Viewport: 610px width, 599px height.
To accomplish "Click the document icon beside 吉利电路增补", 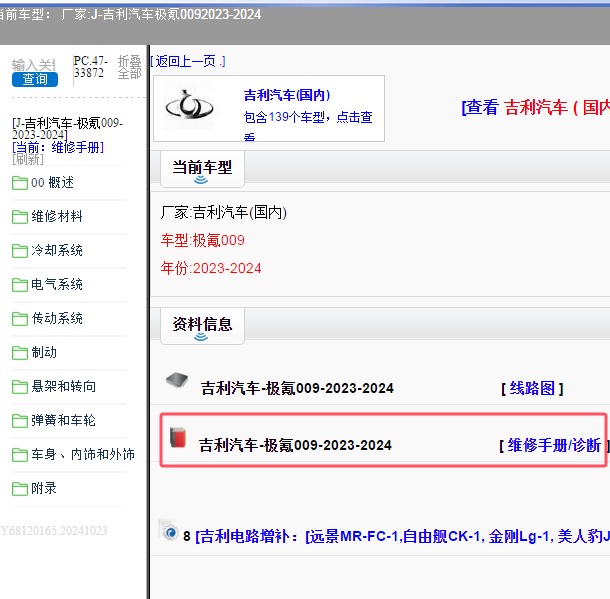I will click(x=169, y=530).
